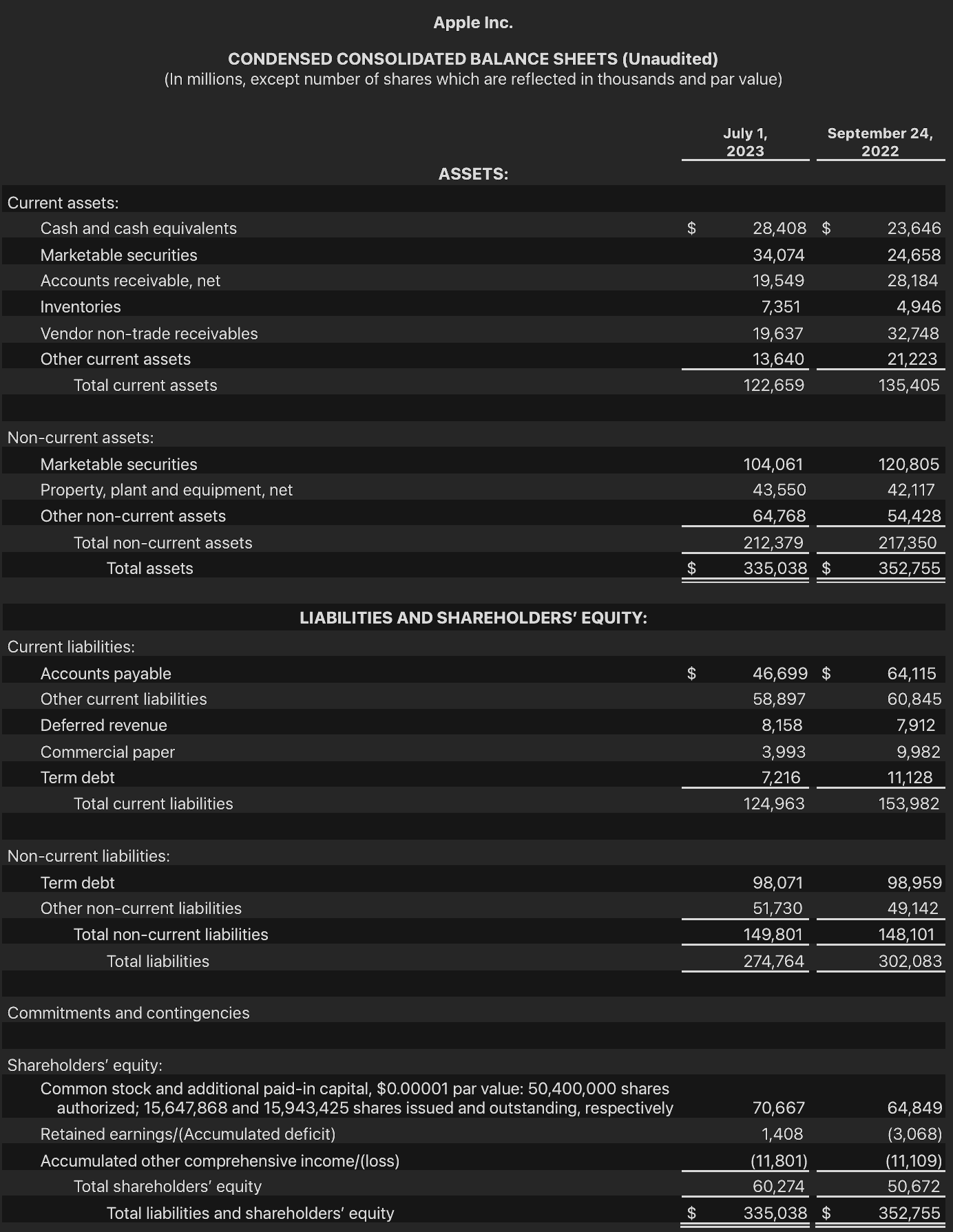
Task: Select the 104,061 marketable securities value
Action: [773, 465]
